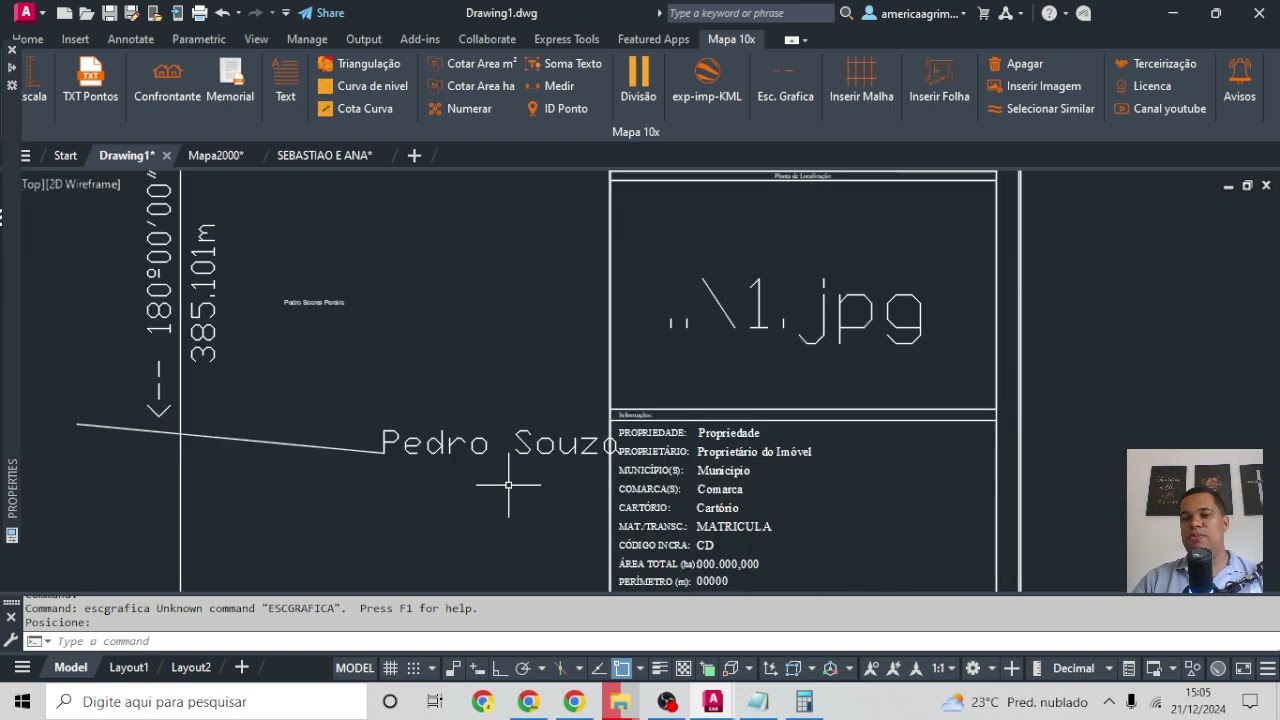This screenshot has height=720, width=1280.
Task: Click the Undo arrow
Action: pos(222,13)
